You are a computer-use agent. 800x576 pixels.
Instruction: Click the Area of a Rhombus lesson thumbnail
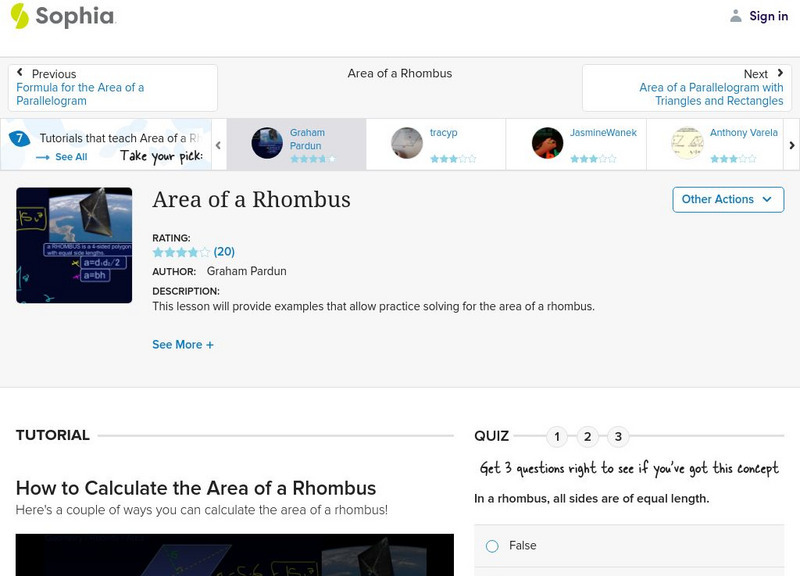coord(74,245)
